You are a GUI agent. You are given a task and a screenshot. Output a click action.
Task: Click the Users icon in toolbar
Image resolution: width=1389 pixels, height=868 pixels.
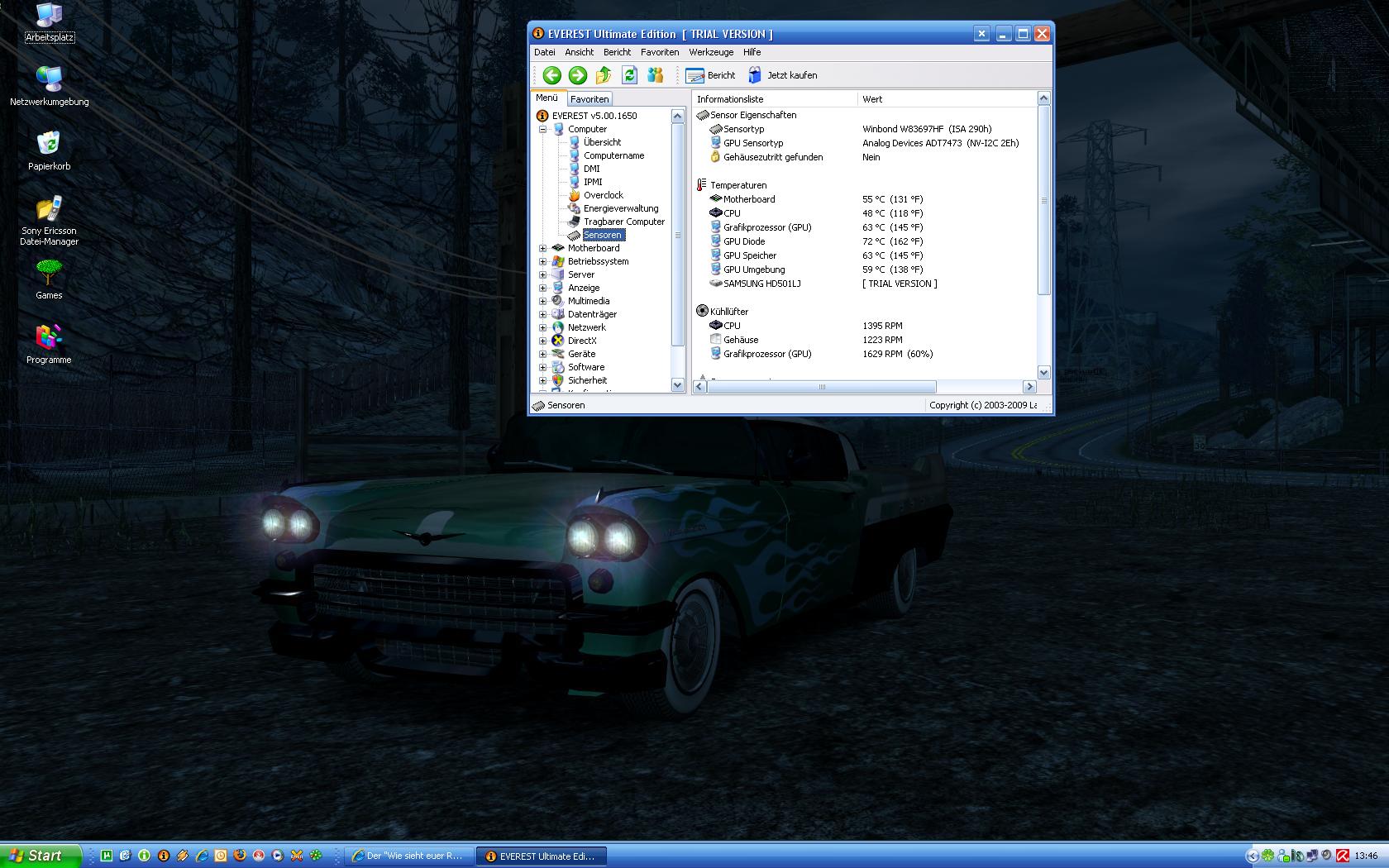655,75
